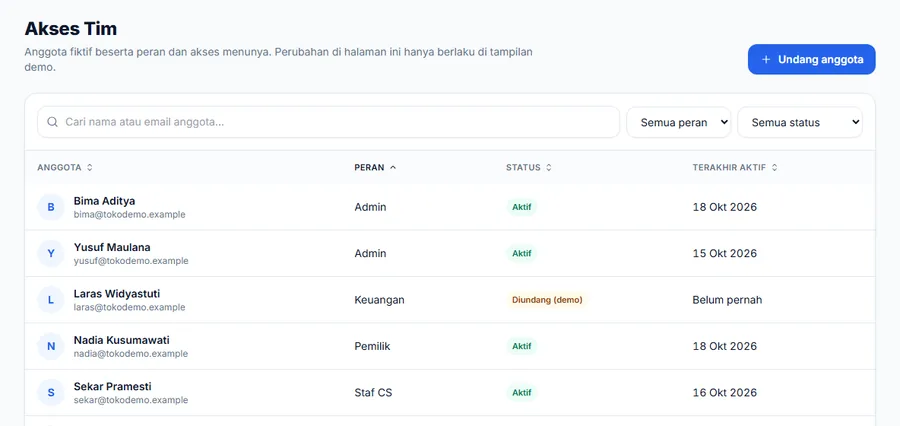Viewport: 900px width, 426px height.
Task: Click the 15 Okt 2026 date
Action: [724, 254]
